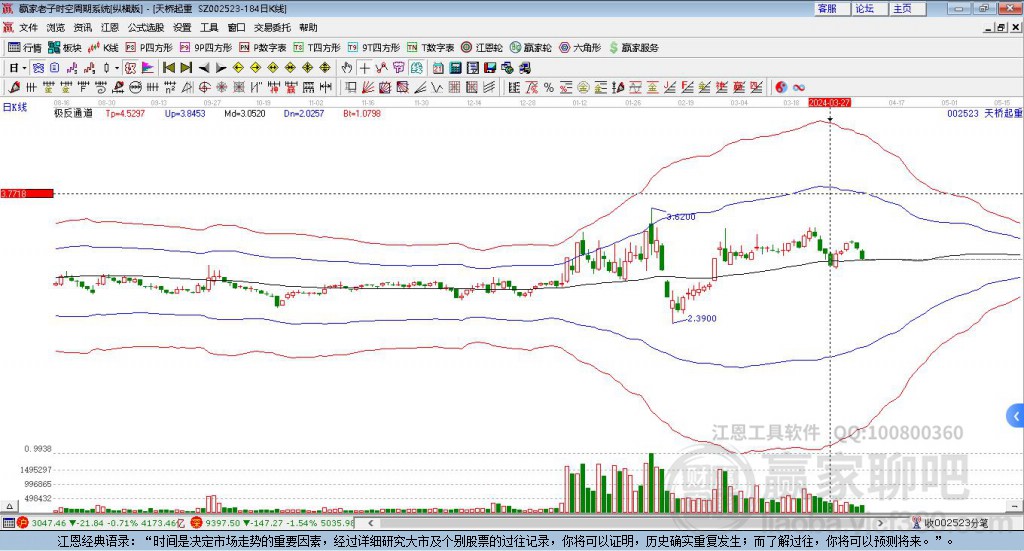Select the percent % line tool
The height and width of the screenshot is (551, 1024).
point(549,87)
